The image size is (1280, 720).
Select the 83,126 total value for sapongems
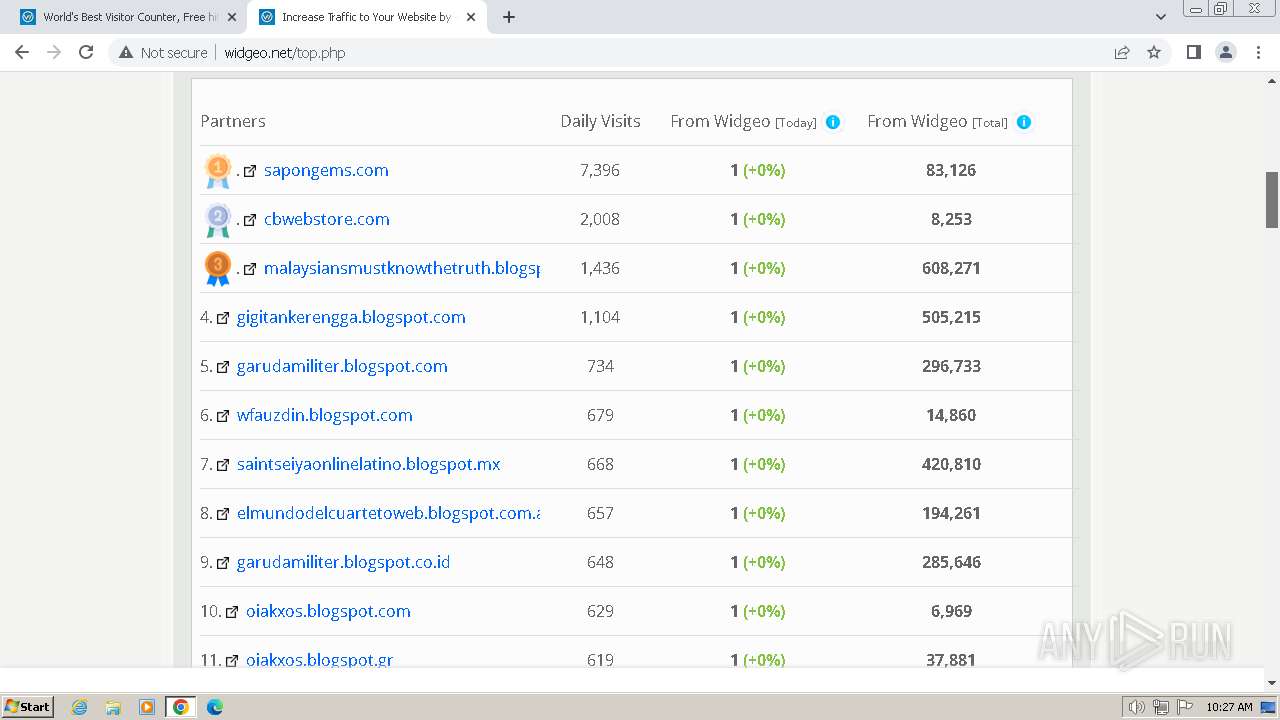pyautogui.click(x=951, y=171)
